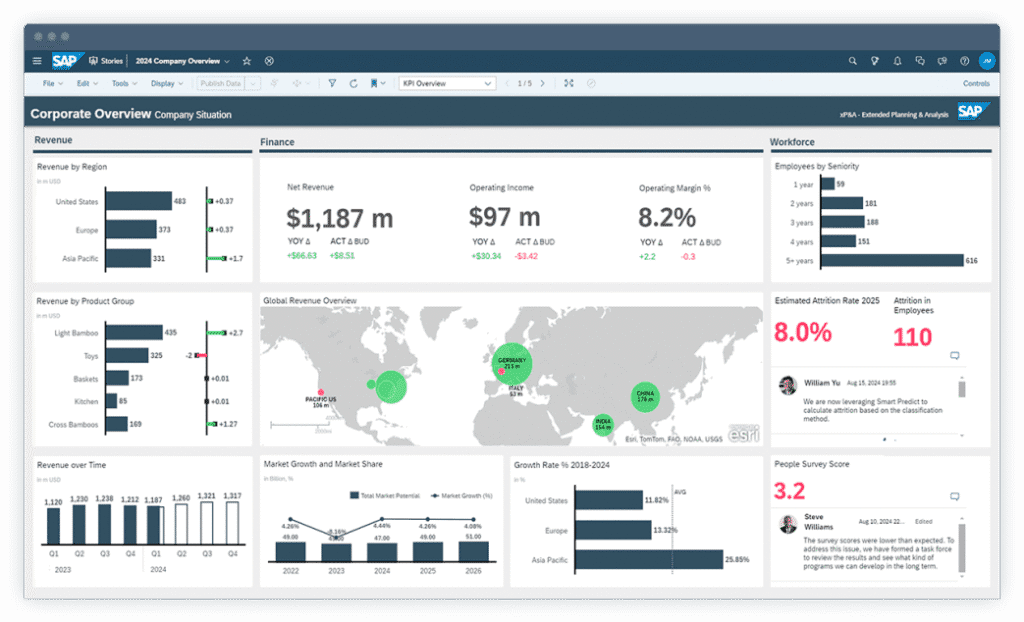
Task: Click the Germany bubble on revenue map
Action: pyautogui.click(x=512, y=365)
